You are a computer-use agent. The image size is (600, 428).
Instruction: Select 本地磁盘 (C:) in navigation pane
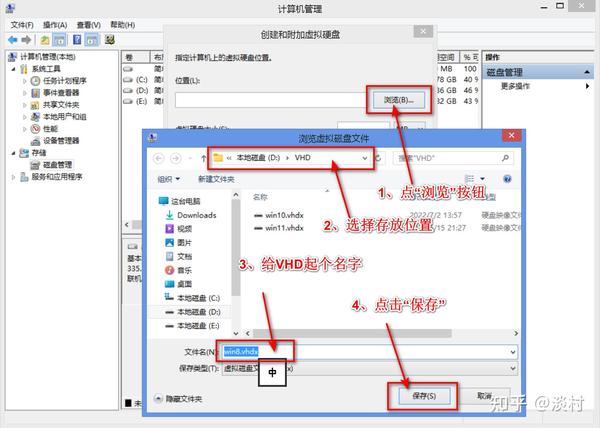pyautogui.click(x=199, y=298)
